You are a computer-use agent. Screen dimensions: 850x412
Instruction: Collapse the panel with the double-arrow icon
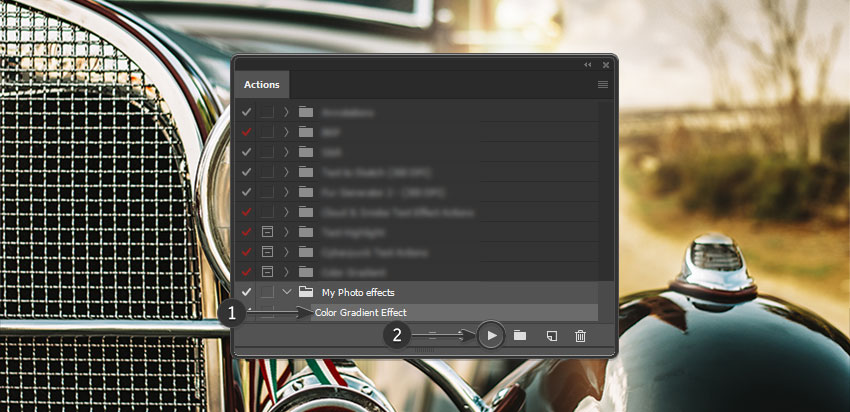[x=588, y=65]
